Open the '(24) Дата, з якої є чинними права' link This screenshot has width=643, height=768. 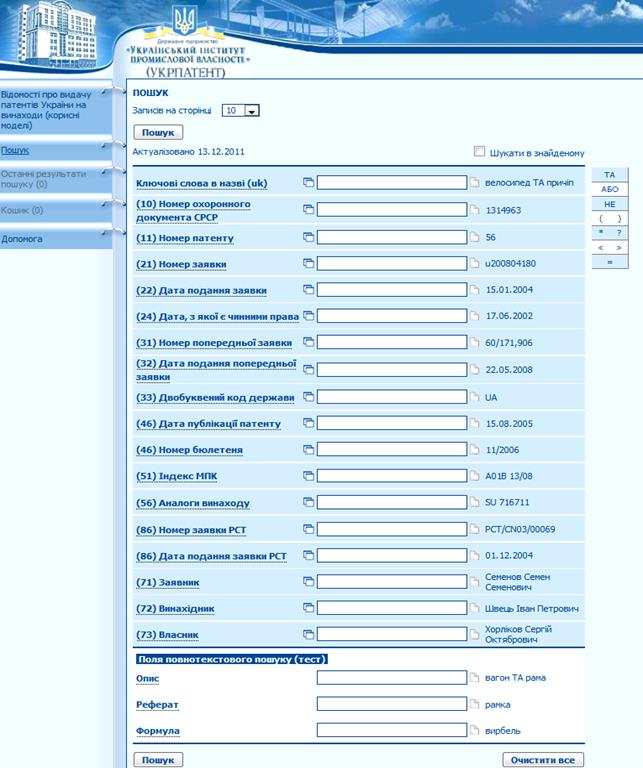pos(217,317)
